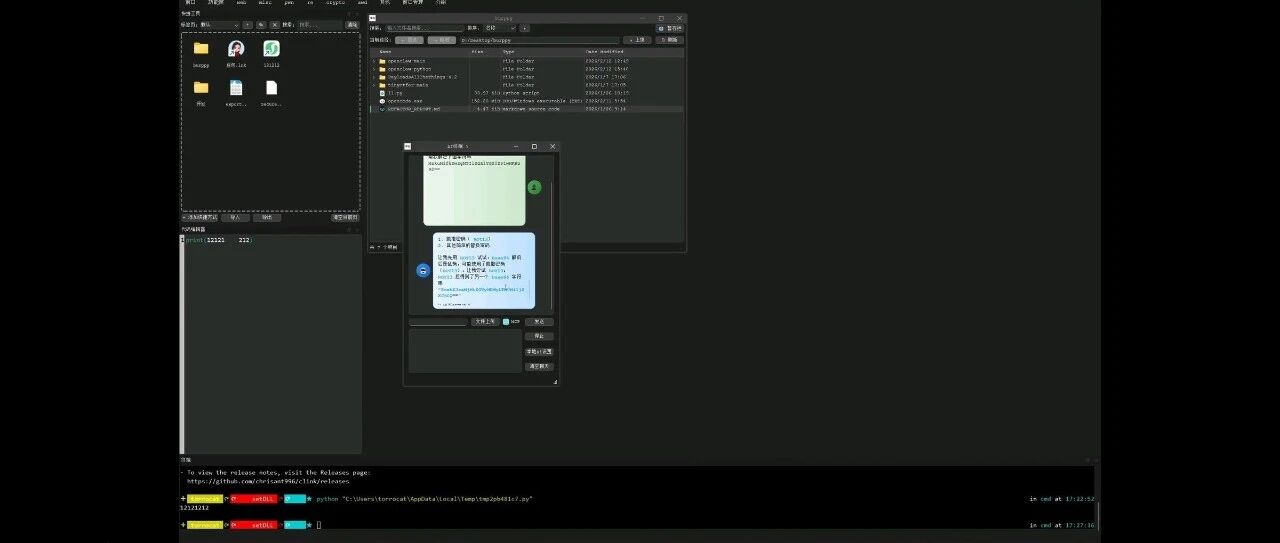1280x543 pixels.
Task: Click the forward button in file browser
Action: [441, 40]
